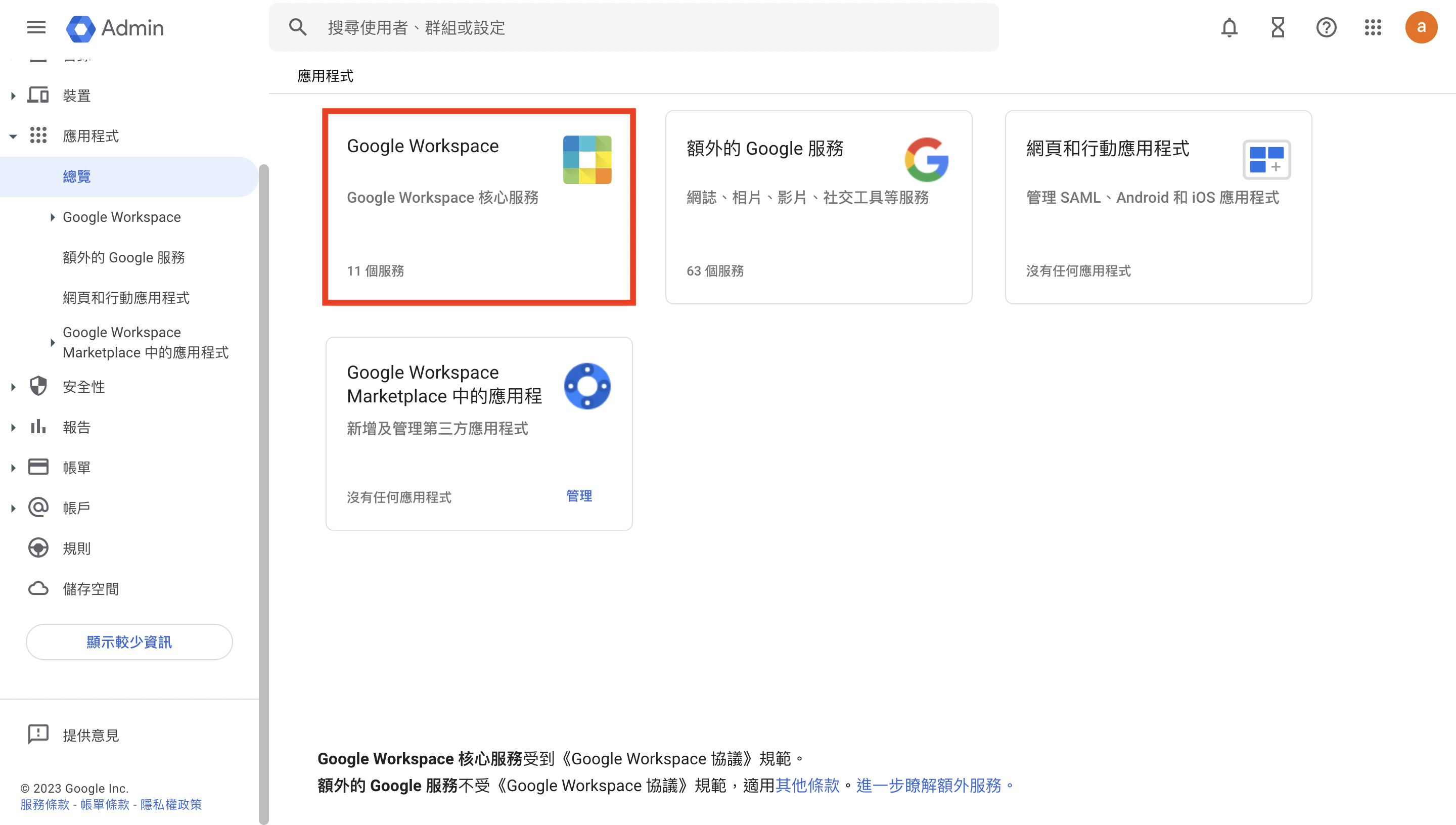
Task: Expand the 帳單 section arrow
Action: click(13, 468)
